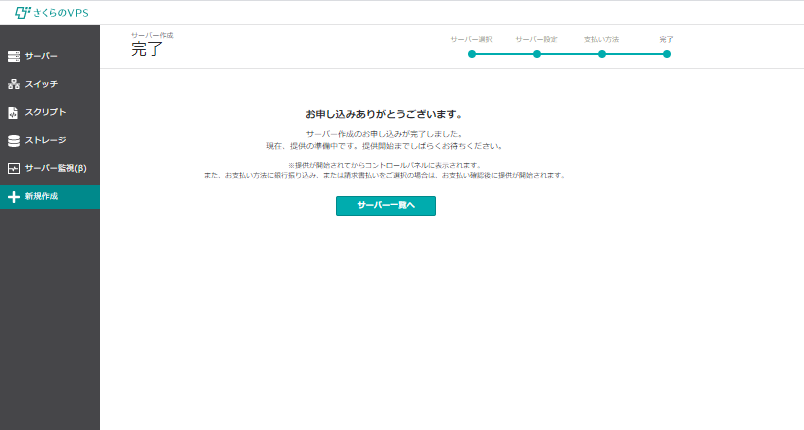Image resolution: width=804 pixels, height=430 pixels.
Task: Open the サーバー menu label in sidebar
Action: tap(41, 56)
